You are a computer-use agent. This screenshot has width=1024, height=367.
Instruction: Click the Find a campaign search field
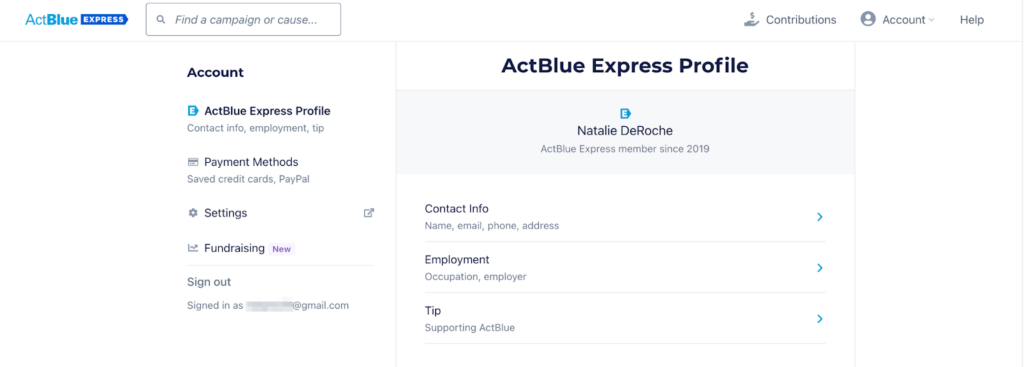pos(243,20)
